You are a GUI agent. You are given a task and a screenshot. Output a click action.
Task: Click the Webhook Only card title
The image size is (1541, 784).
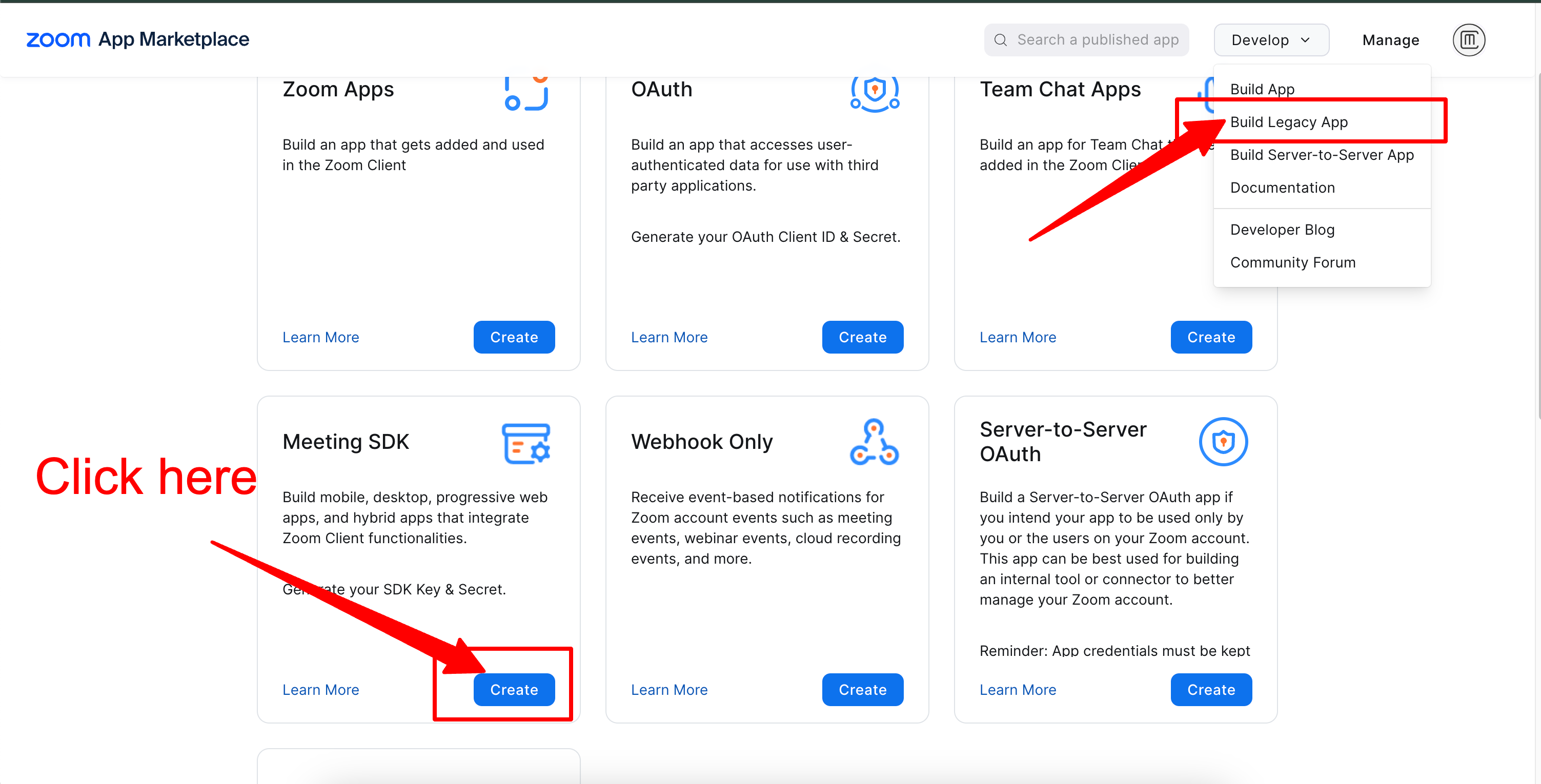coord(702,441)
